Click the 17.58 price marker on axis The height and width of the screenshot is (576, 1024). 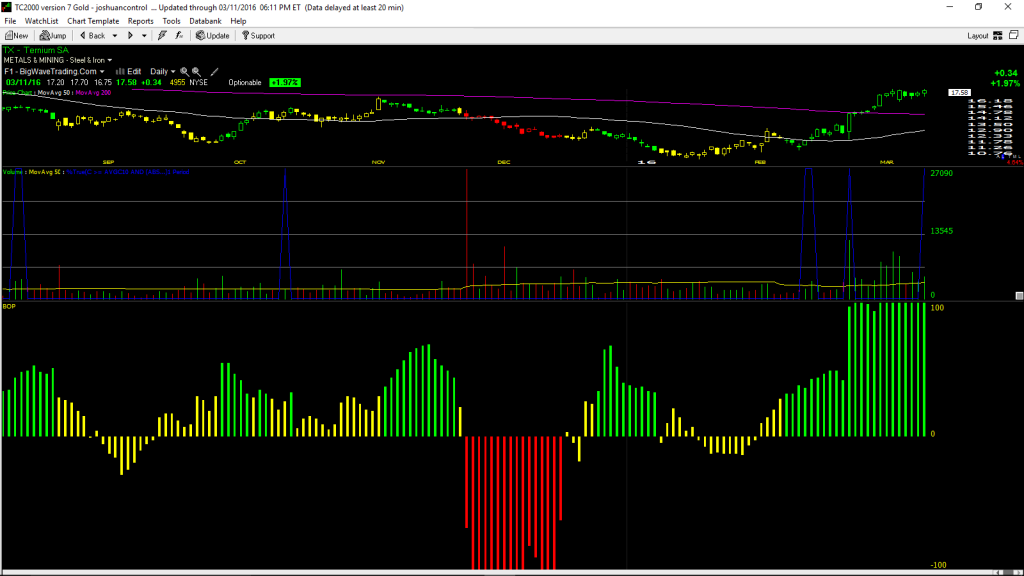[959, 93]
